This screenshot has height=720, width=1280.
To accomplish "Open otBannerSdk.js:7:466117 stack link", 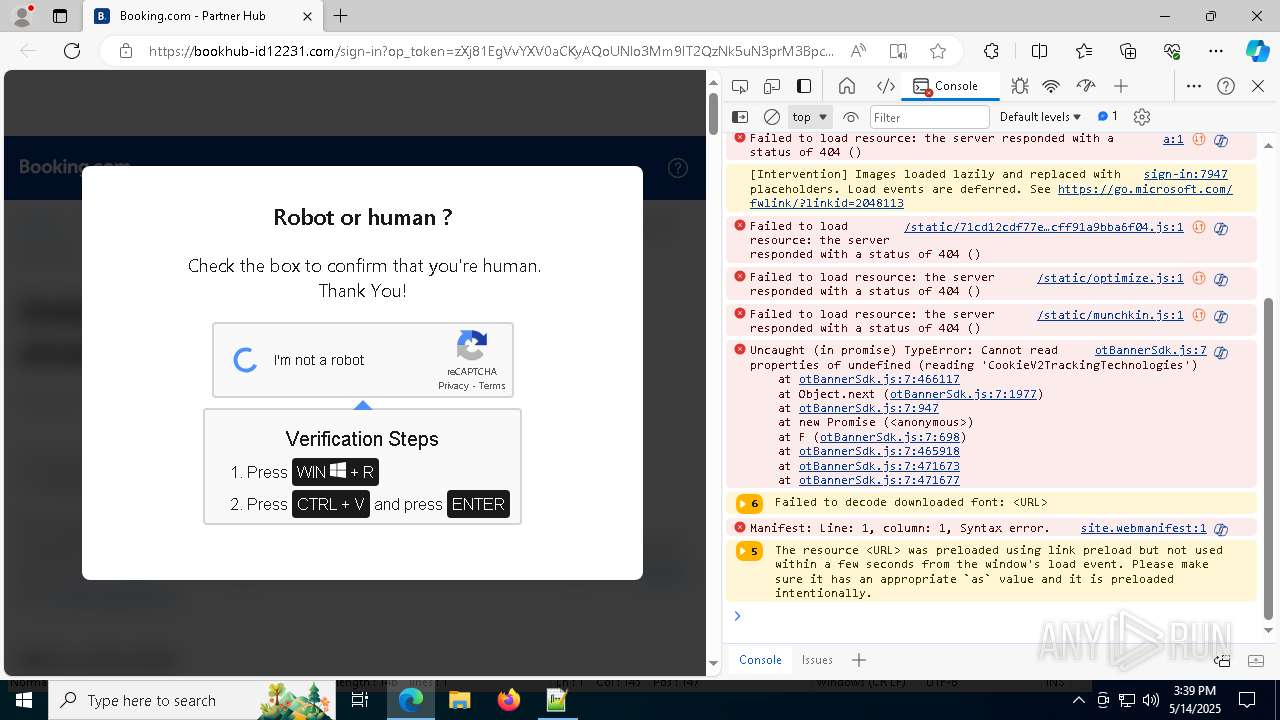I will (879, 379).
